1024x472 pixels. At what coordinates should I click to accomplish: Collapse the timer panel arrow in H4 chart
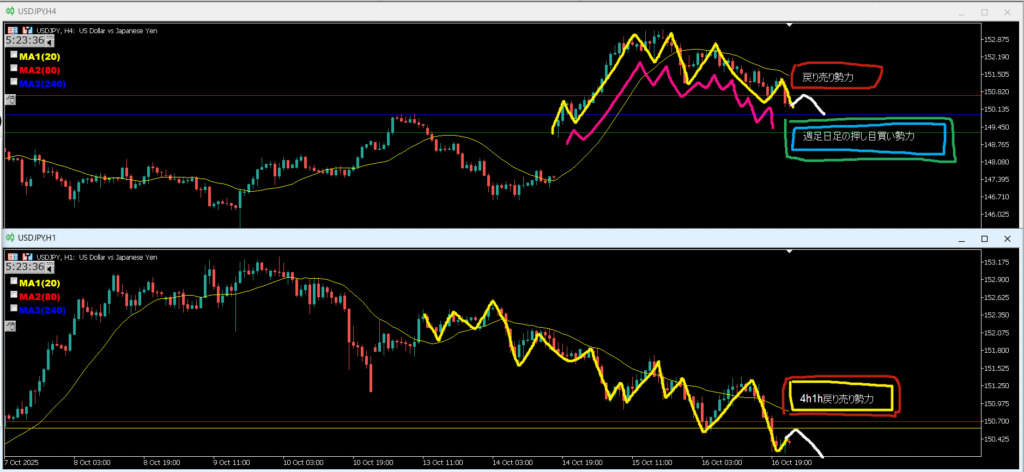pos(50,42)
